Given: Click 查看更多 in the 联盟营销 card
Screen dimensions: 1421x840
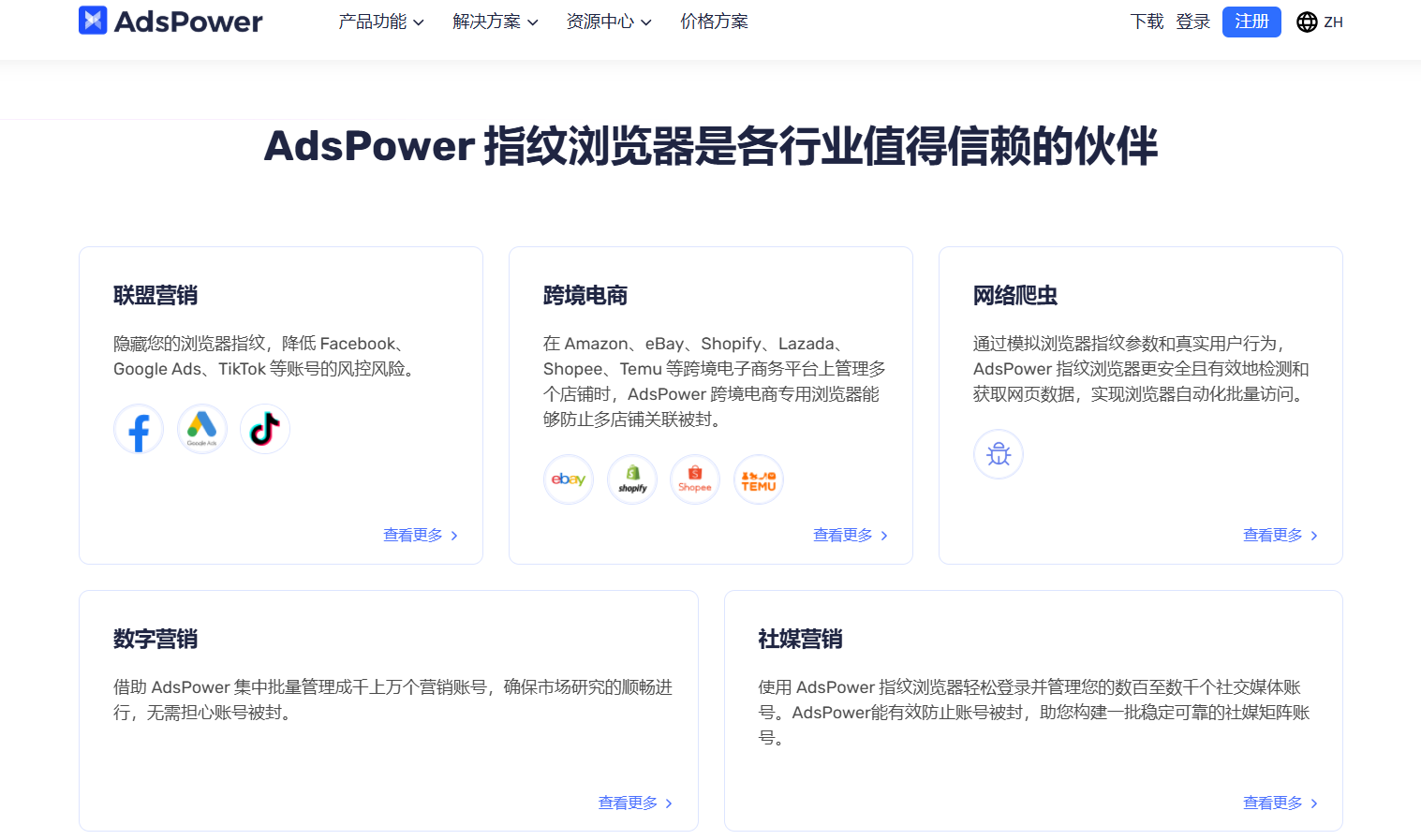Looking at the screenshot, I should pos(421,535).
